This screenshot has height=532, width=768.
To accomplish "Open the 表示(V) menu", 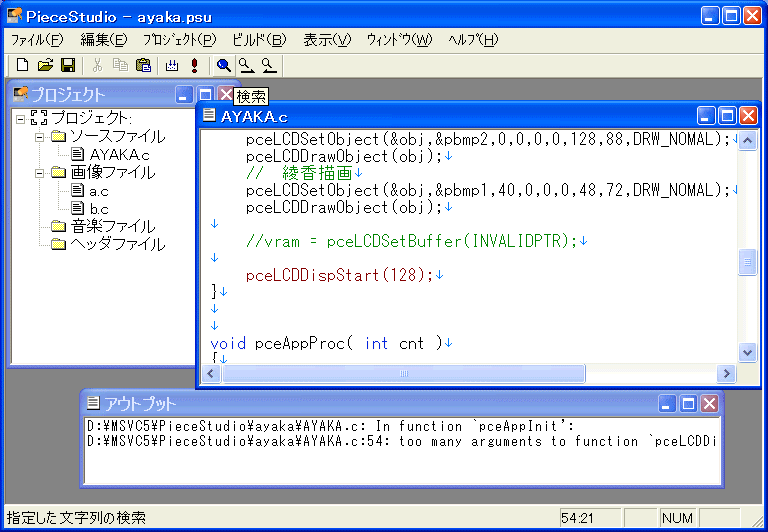I will click(x=327, y=40).
